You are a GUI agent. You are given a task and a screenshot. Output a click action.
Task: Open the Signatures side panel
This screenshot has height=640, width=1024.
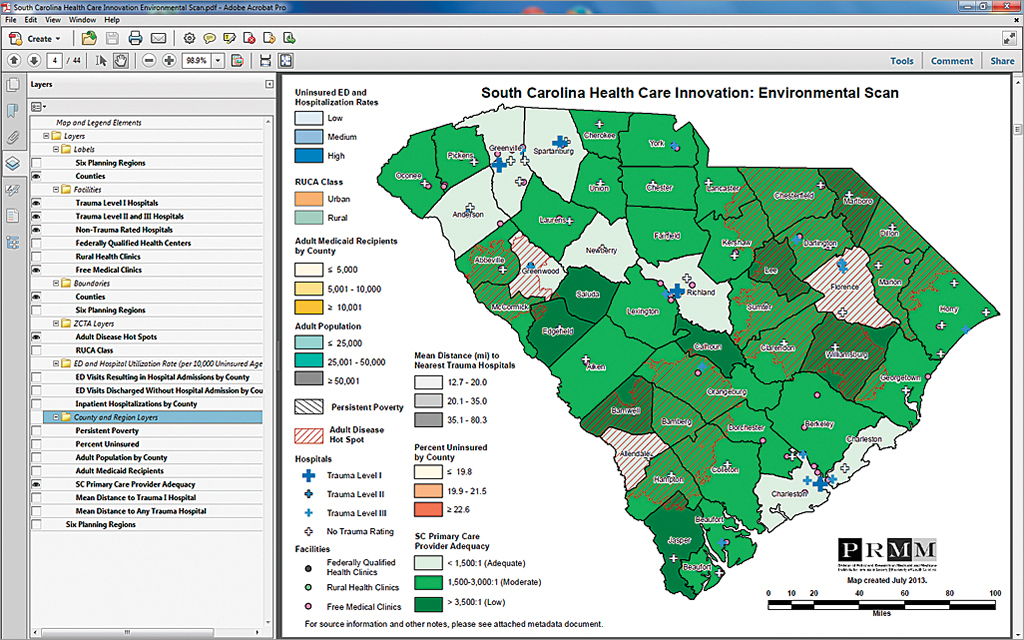12,190
